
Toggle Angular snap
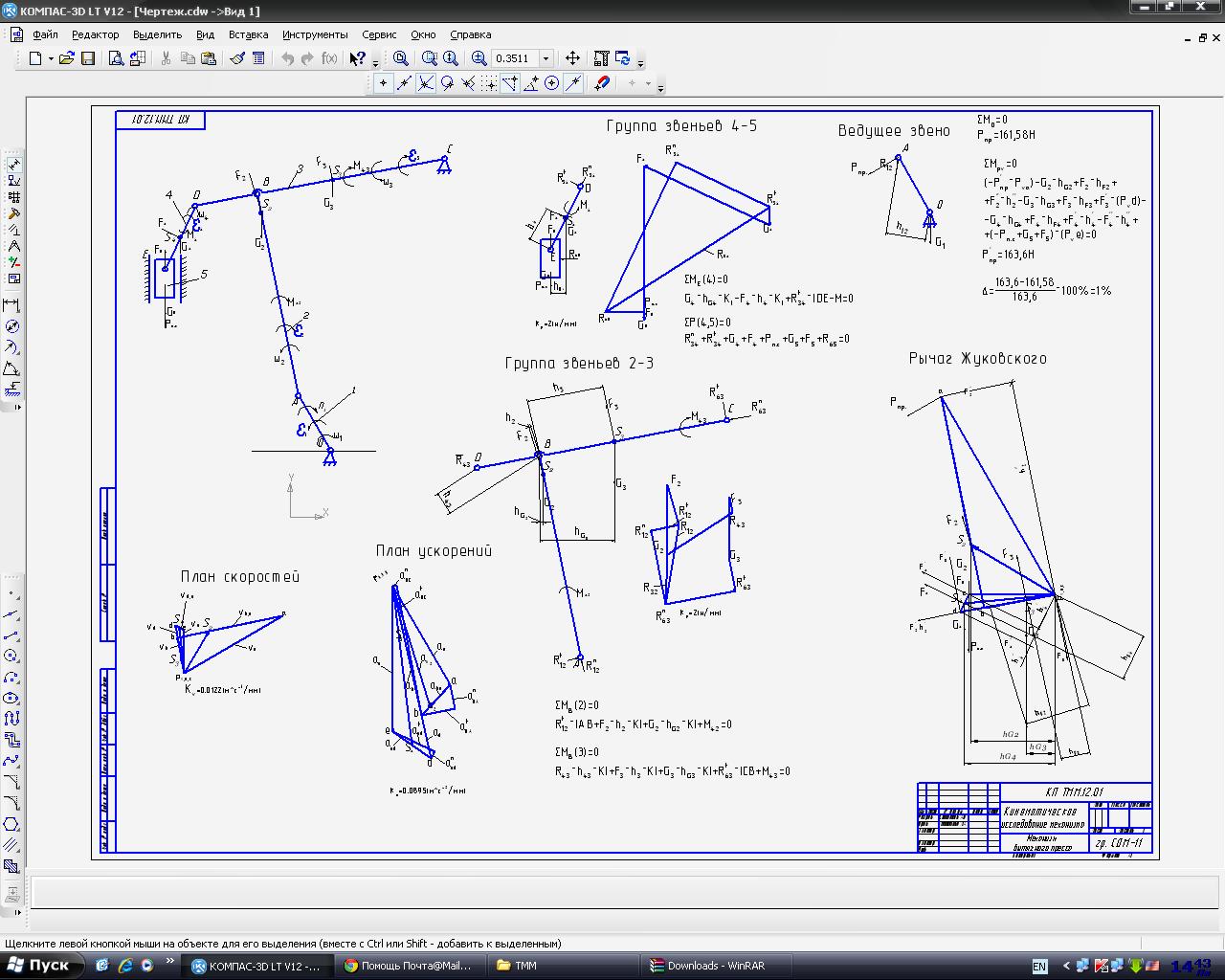click(x=531, y=83)
